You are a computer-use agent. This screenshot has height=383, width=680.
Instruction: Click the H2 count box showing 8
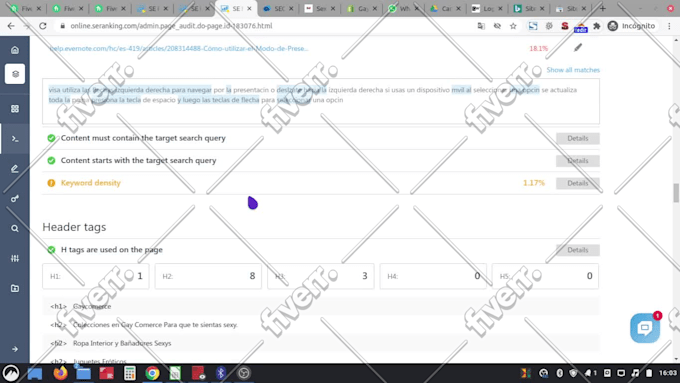click(x=208, y=276)
